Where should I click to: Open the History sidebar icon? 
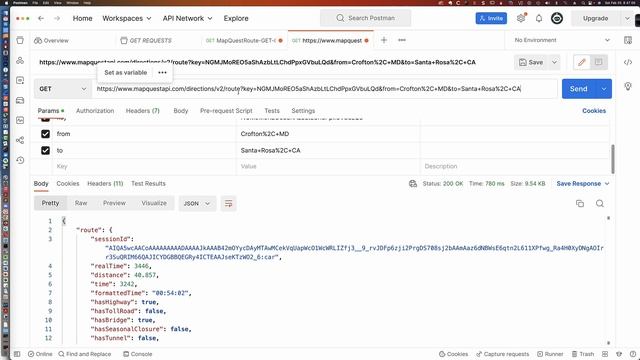pos(20,160)
